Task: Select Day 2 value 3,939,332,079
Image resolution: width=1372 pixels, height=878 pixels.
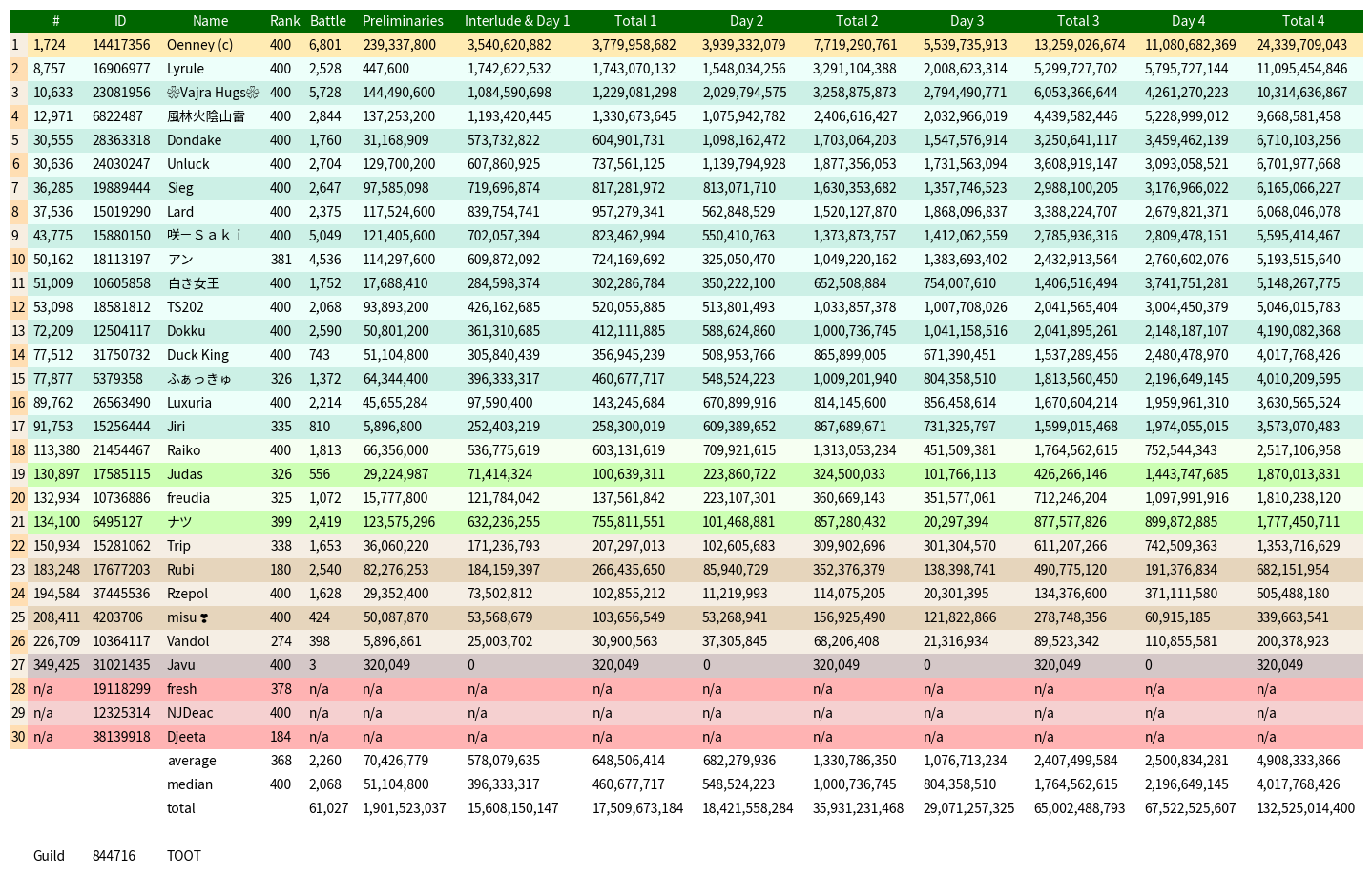Action: coord(744,45)
